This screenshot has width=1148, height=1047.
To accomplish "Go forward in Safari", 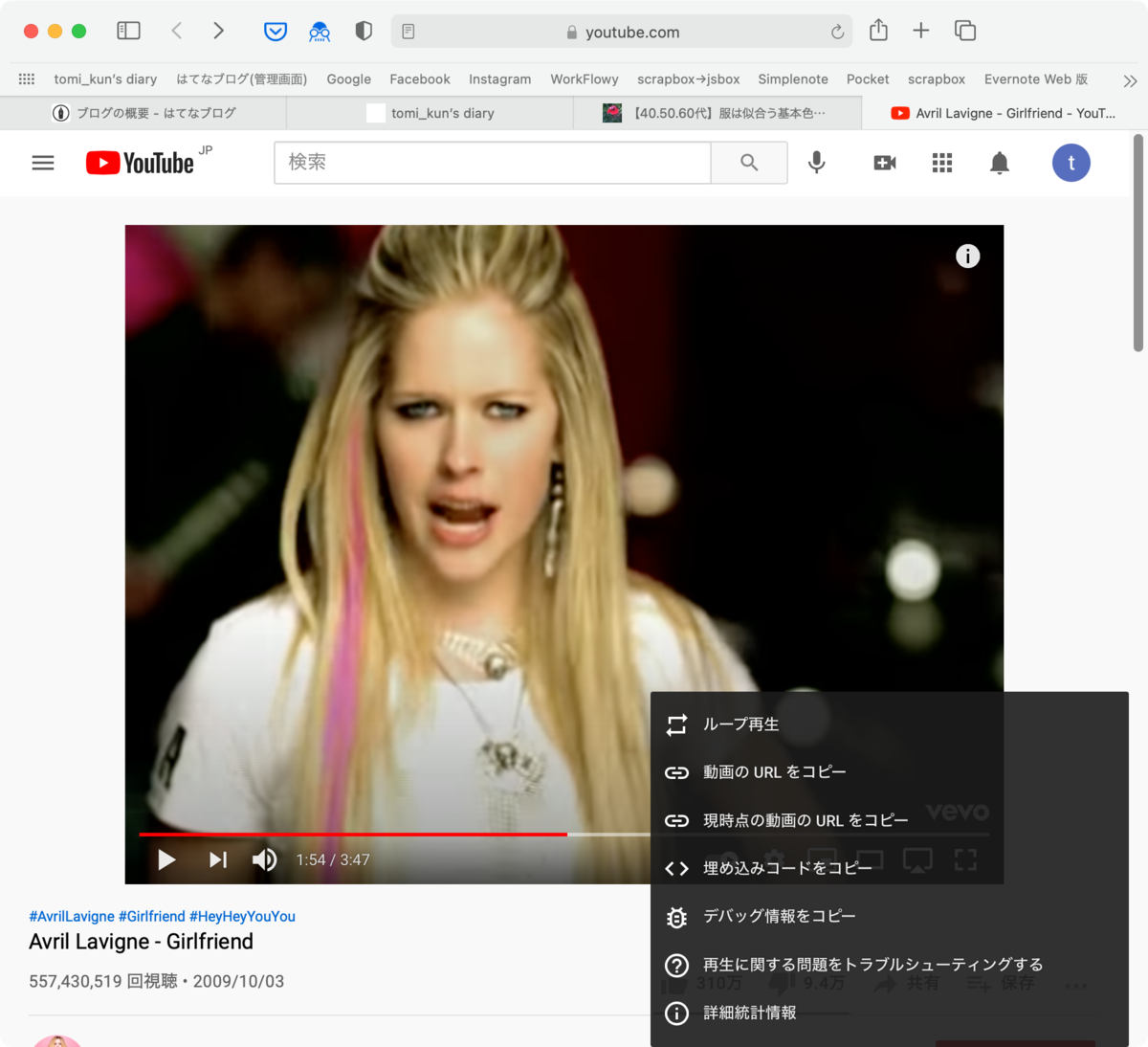I will 218,31.
